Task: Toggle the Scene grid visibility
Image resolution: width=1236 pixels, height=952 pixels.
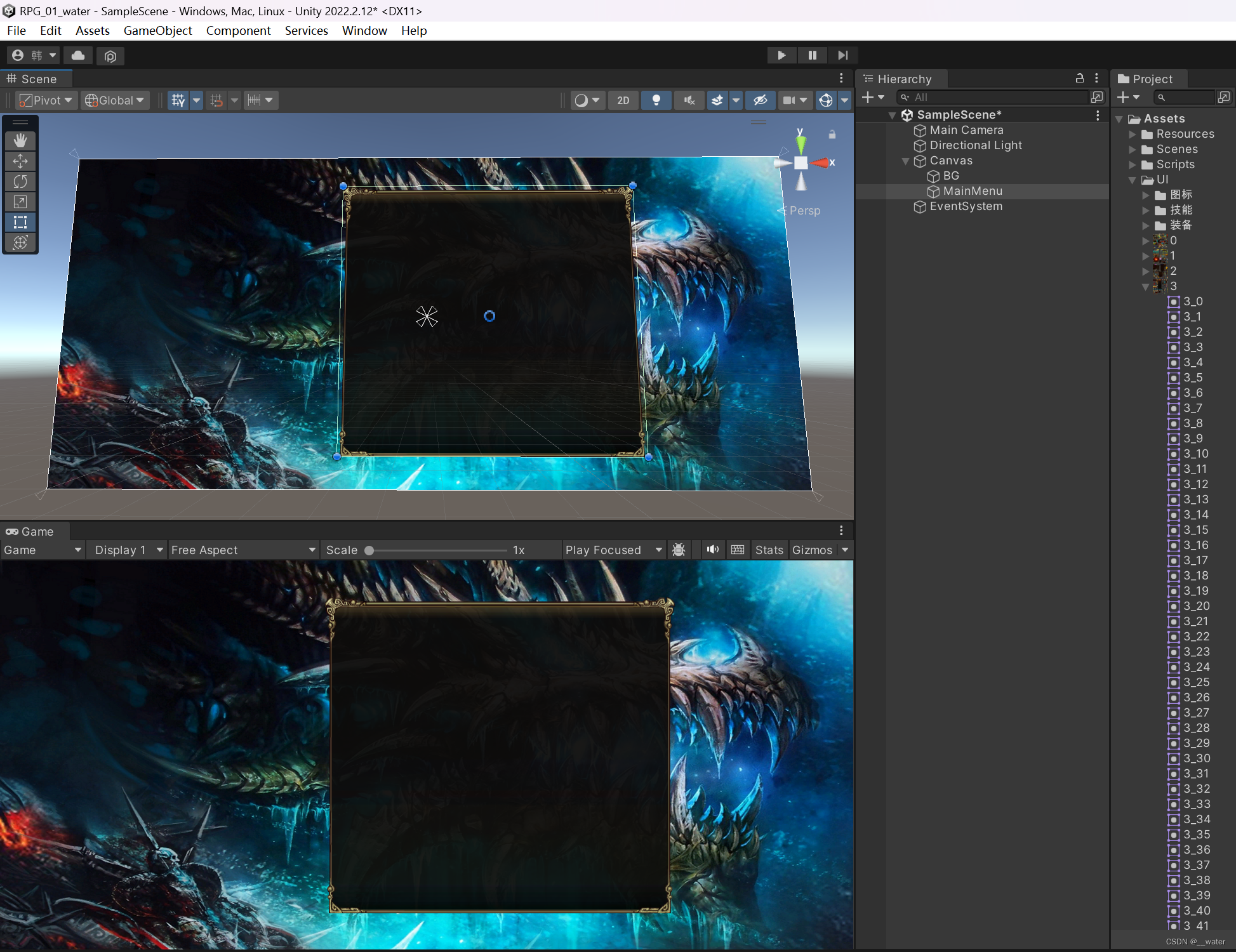Action: click(x=178, y=100)
